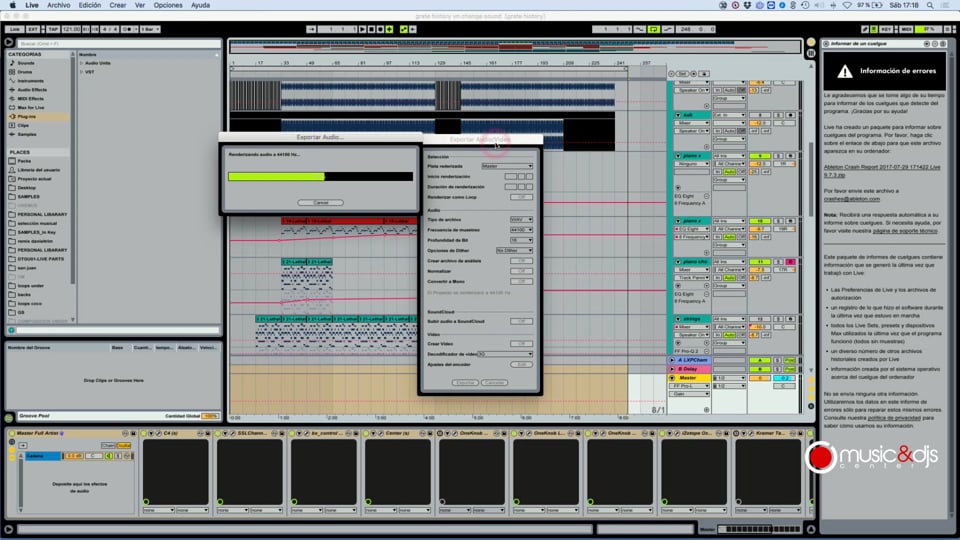
Task: Select MIDI Effects category in browser
Action: pos(31,99)
